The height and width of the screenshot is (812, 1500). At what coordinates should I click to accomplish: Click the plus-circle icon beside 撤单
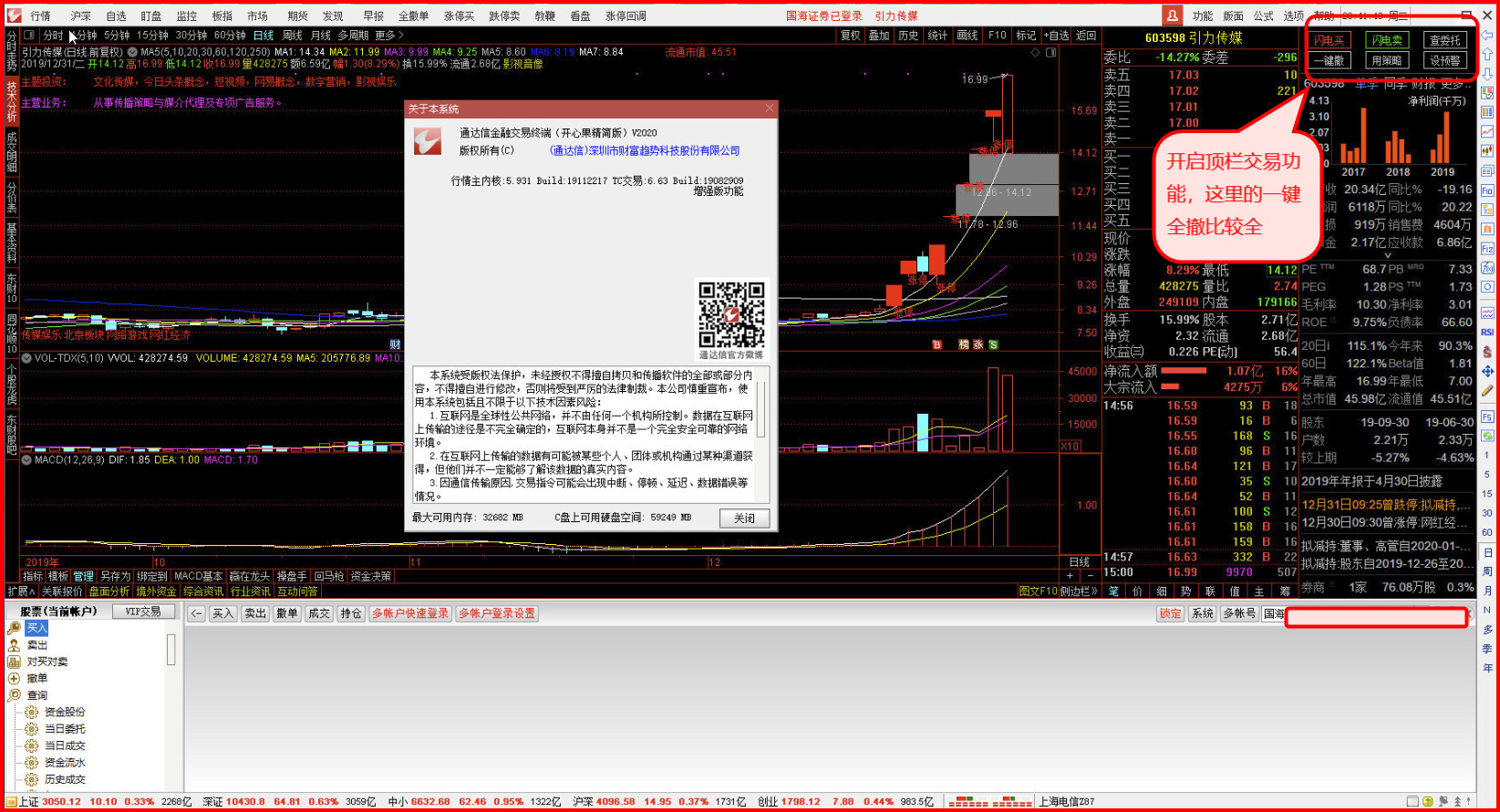pyautogui.click(x=14, y=678)
